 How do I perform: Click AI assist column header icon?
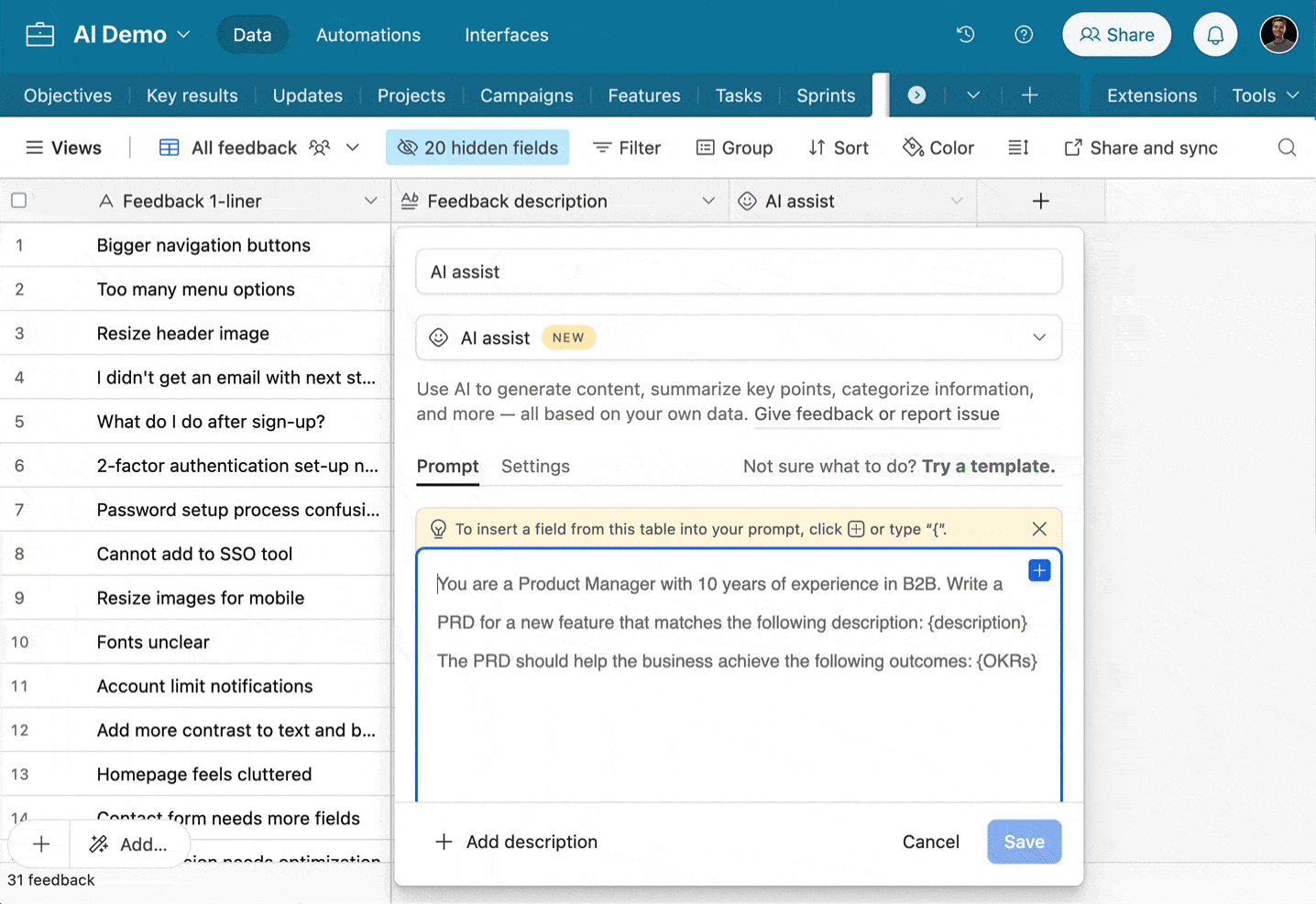click(748, 201)
